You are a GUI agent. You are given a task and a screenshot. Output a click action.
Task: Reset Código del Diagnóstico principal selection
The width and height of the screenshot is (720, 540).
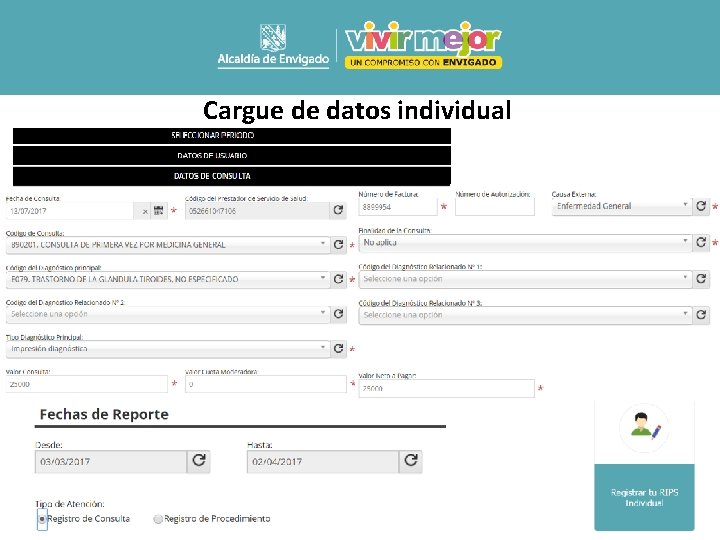338,279
